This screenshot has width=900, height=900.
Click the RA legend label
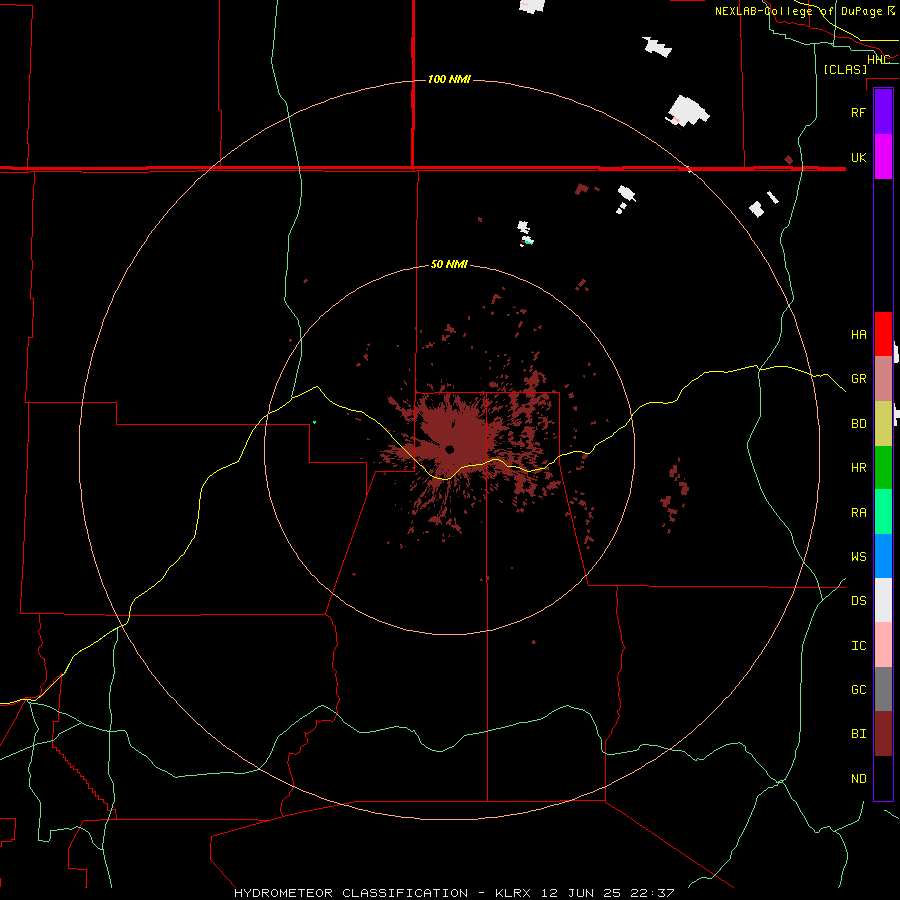click(x=858, y=513)
